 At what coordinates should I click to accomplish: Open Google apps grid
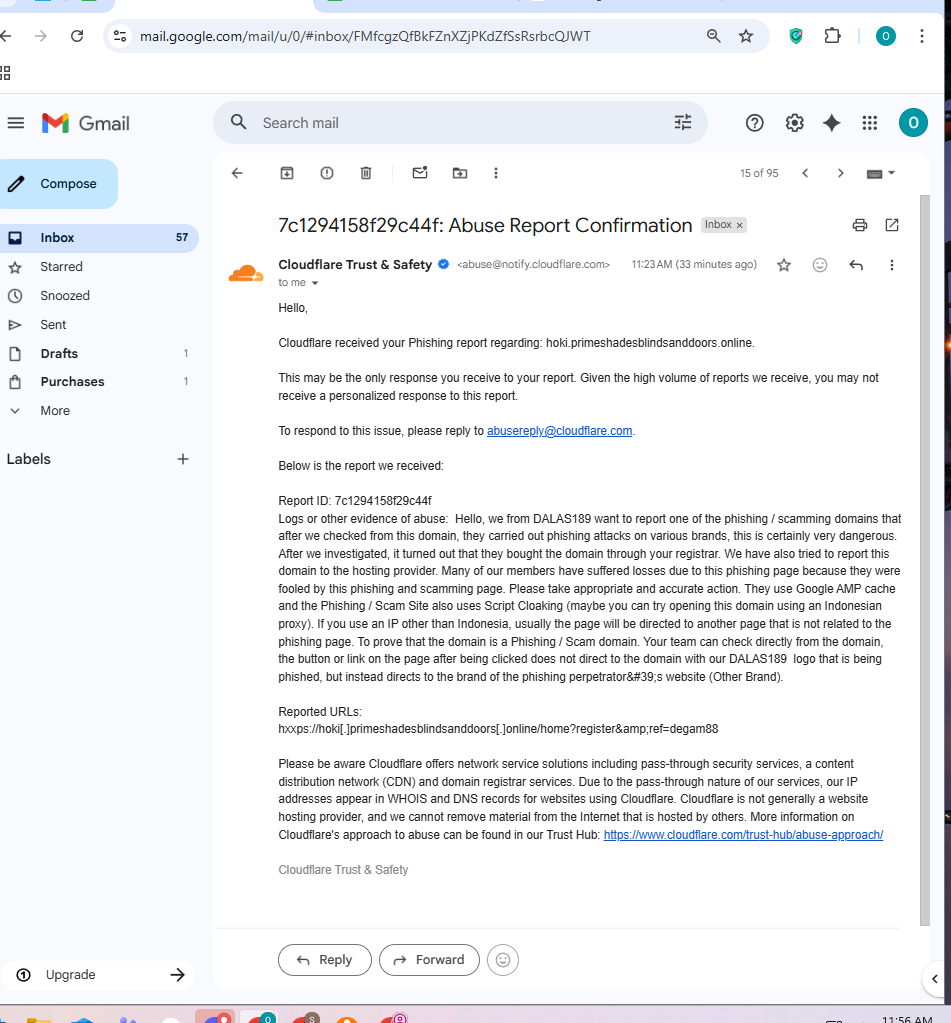(869, 123)
